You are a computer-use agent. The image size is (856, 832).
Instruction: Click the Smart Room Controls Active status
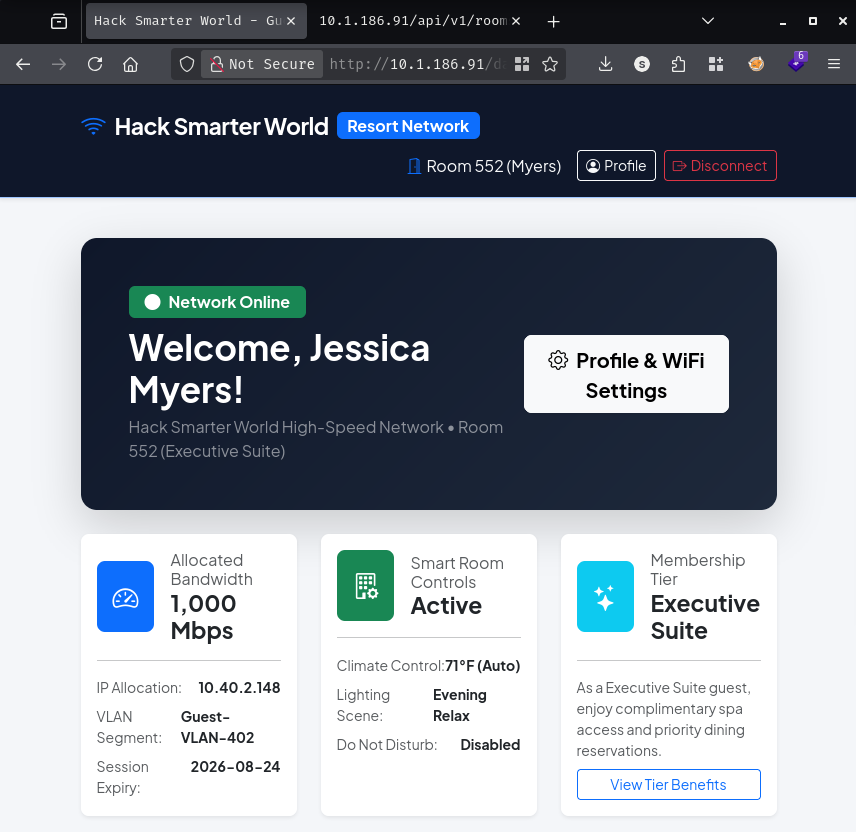446,606
